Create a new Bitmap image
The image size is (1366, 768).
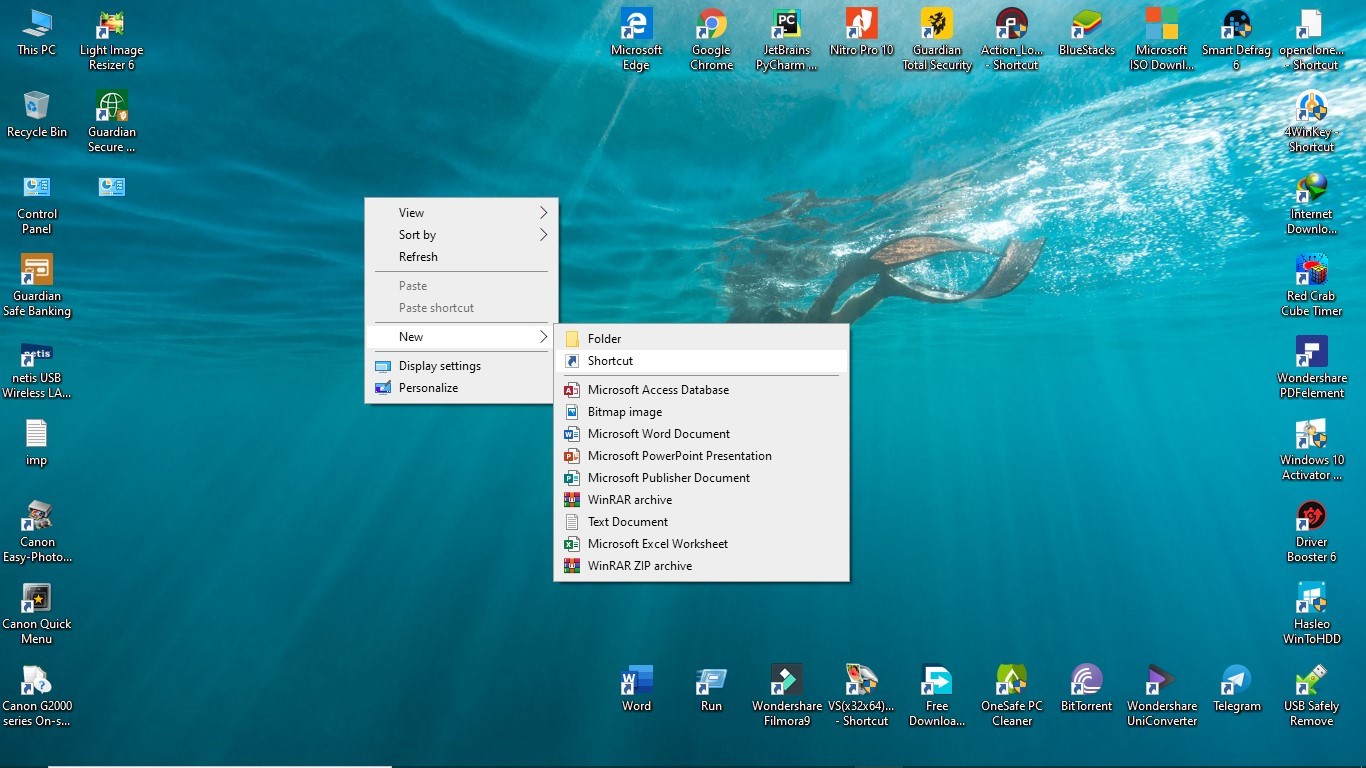[x=702, y=412]
